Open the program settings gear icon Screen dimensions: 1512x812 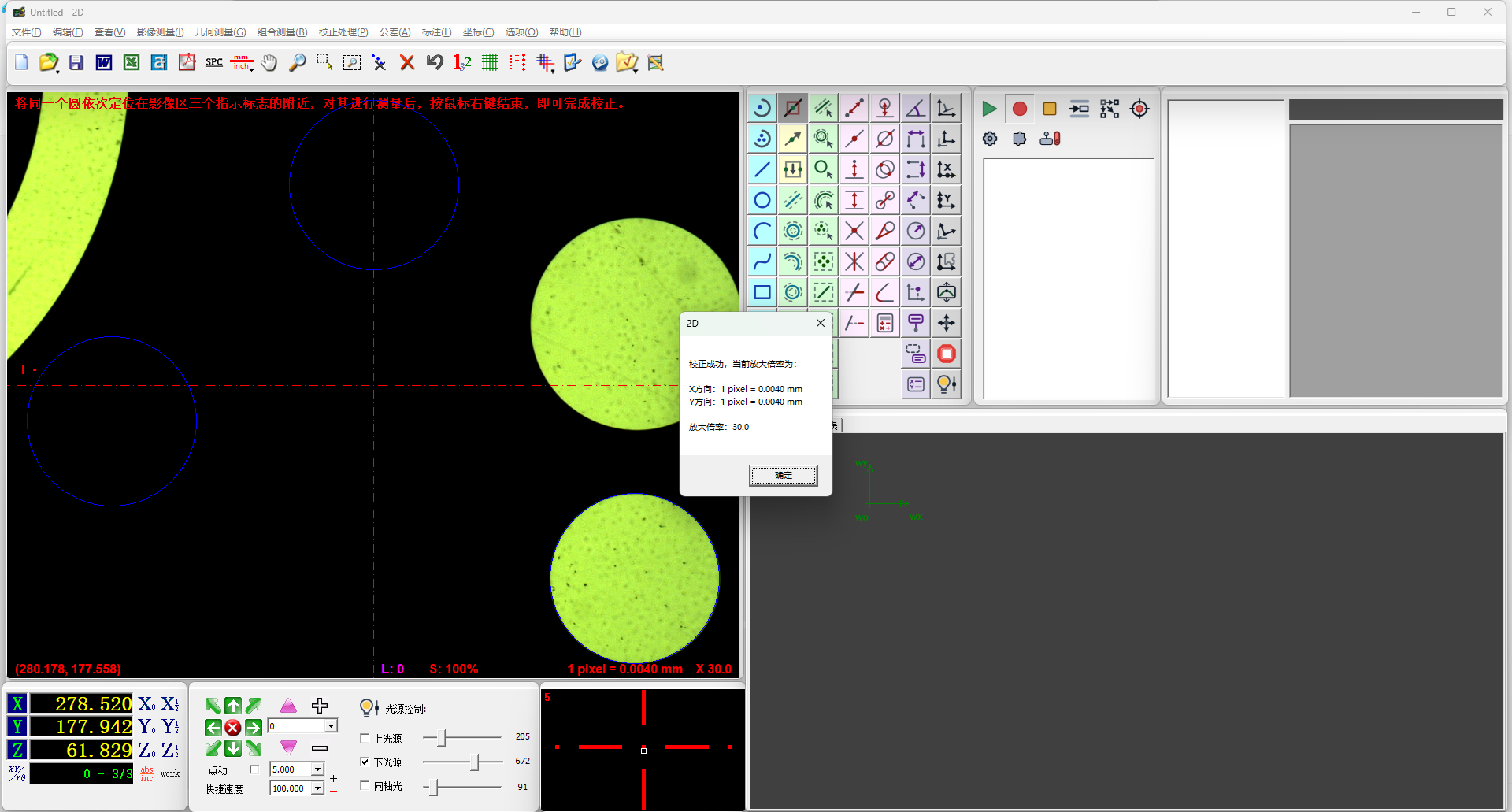[990, 139]
